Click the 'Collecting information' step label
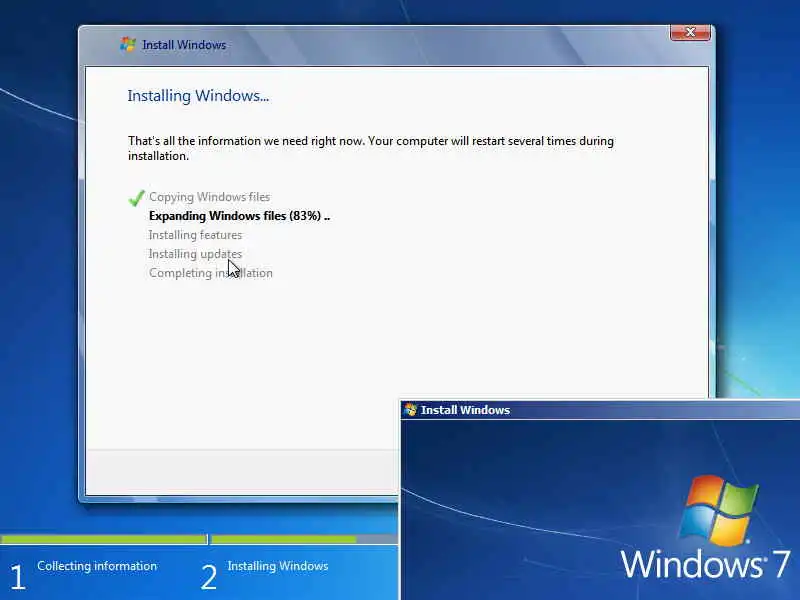Screen dimensions: 800x600 tap(97, 566)
